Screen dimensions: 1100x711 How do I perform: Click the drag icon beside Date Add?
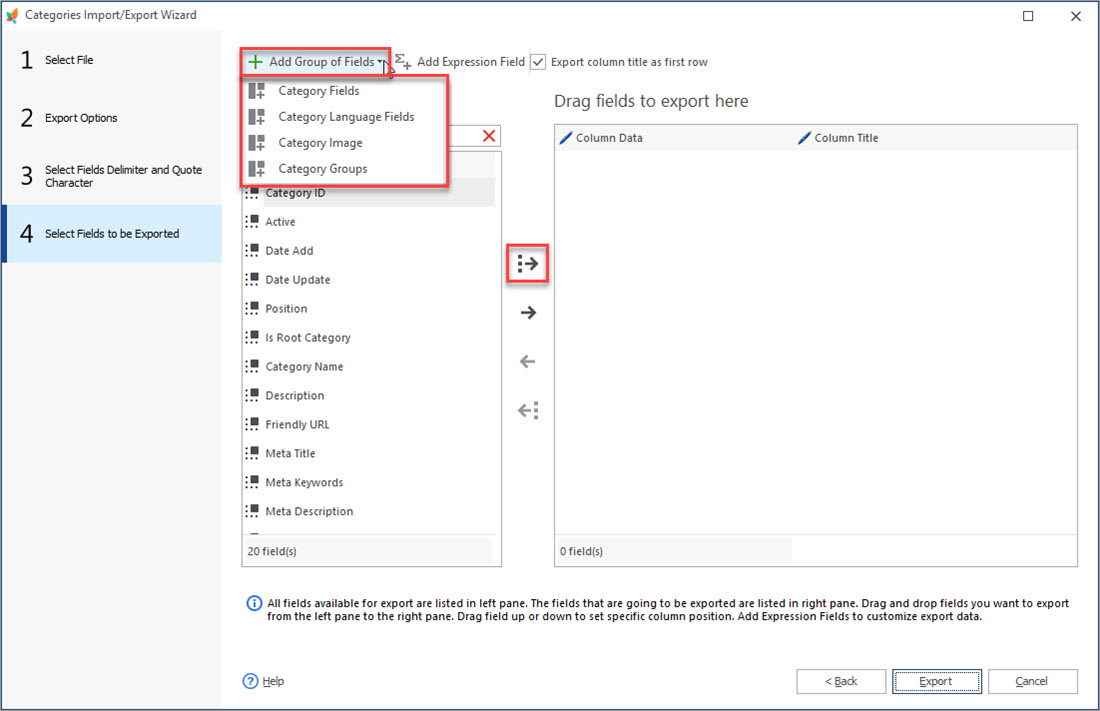[x=252, y=250]
